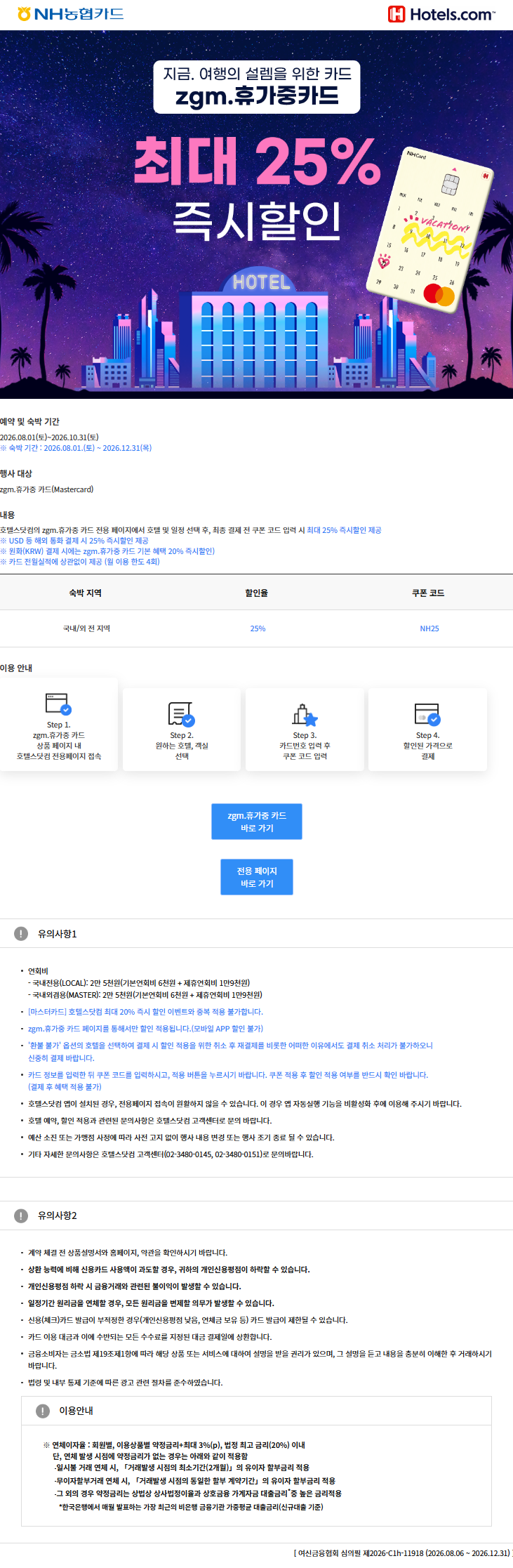Open zgm.휴가중 카드 바로 가기 button
Screen dimensions: 513x1568
coord(257,822)
